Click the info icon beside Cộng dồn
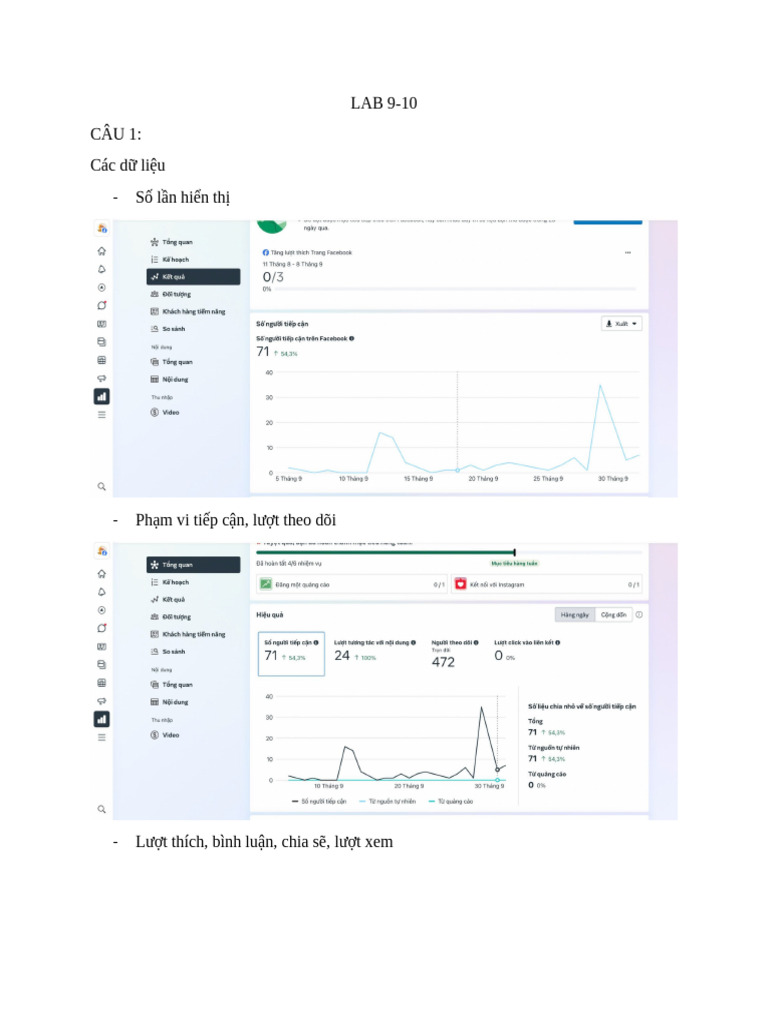 (639, 615)
